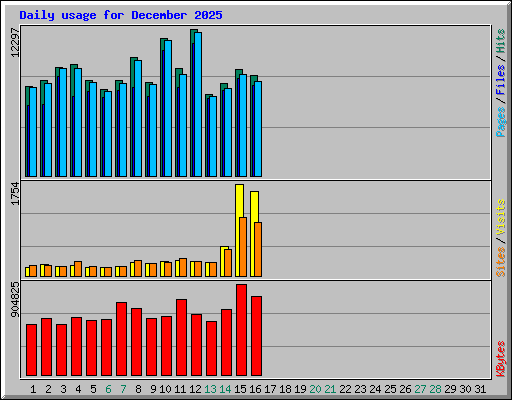The height and width of the screenshot is (400, 512).
Task: Click the blue 'Files' legend label
Action: pos(501,80)
